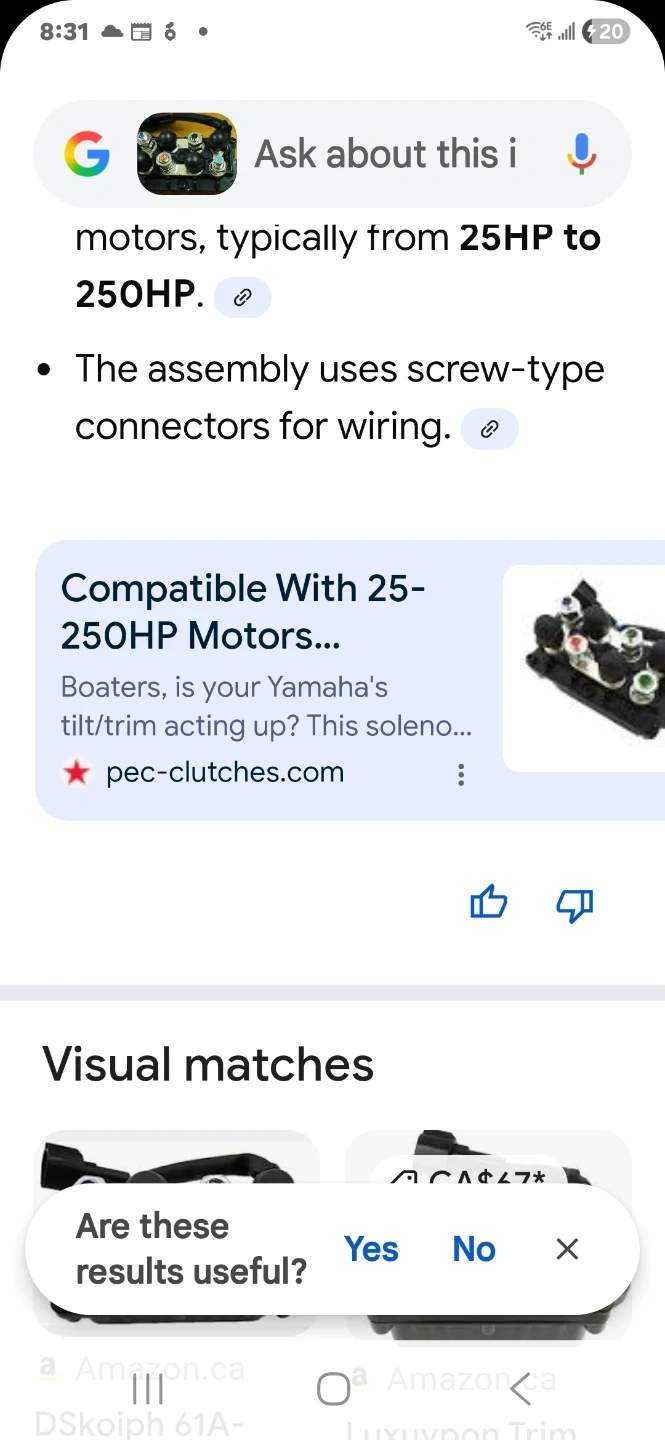Answer Yes to results useful prompt
665x1440 pixels.
(371, 1248)
